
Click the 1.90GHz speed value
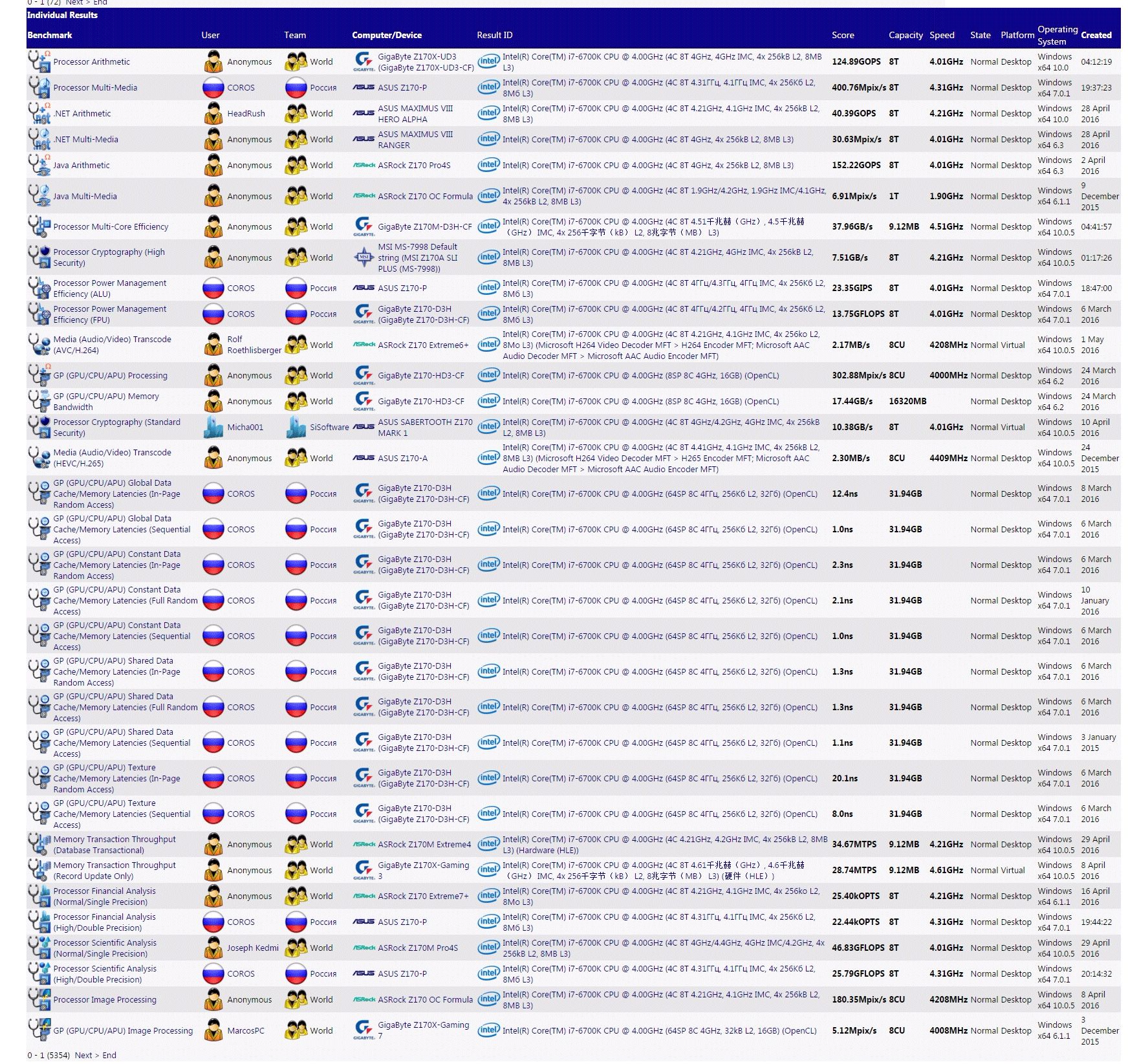(946, 196)
